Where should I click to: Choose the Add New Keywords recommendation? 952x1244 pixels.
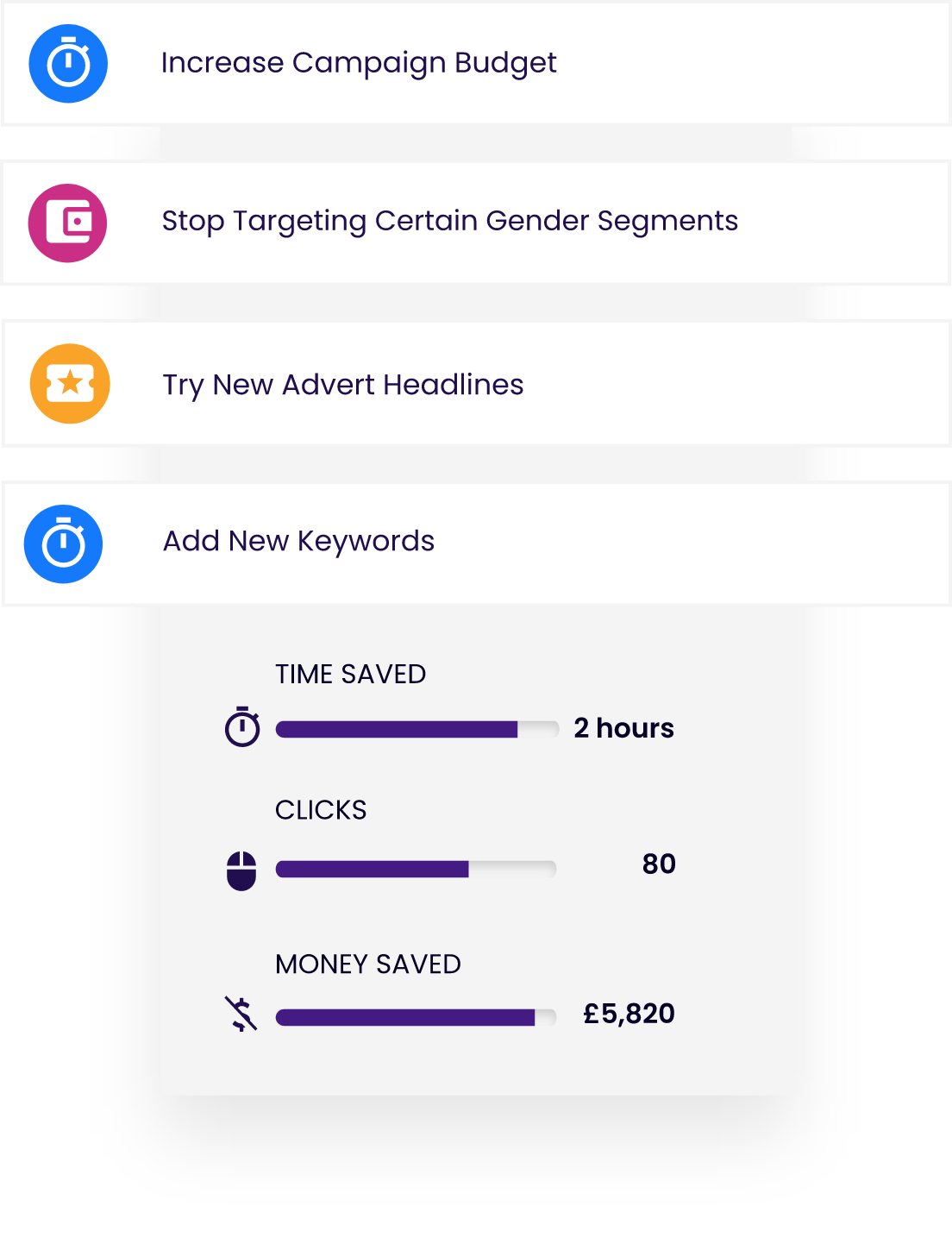coord(298,541)
